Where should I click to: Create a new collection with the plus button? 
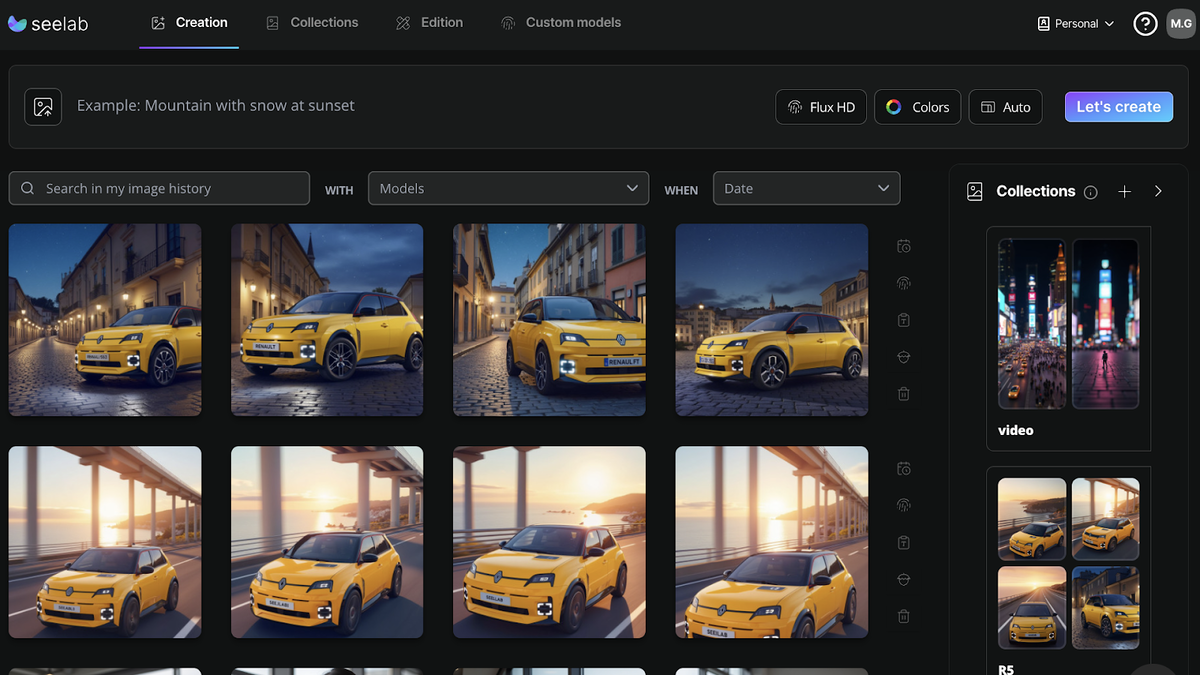(x=1124, y=191)
